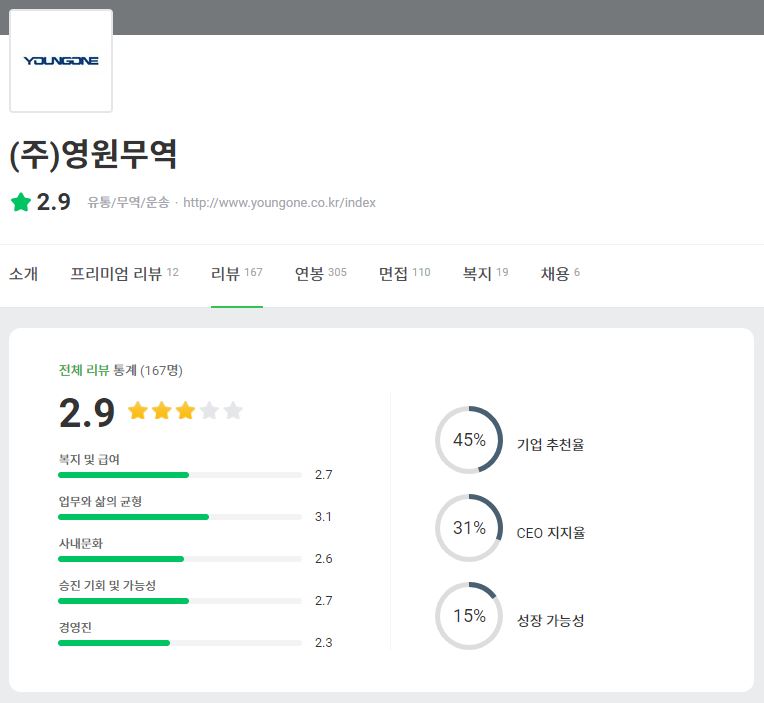Click the 성장 가능성 label

(x=550, y=620)
